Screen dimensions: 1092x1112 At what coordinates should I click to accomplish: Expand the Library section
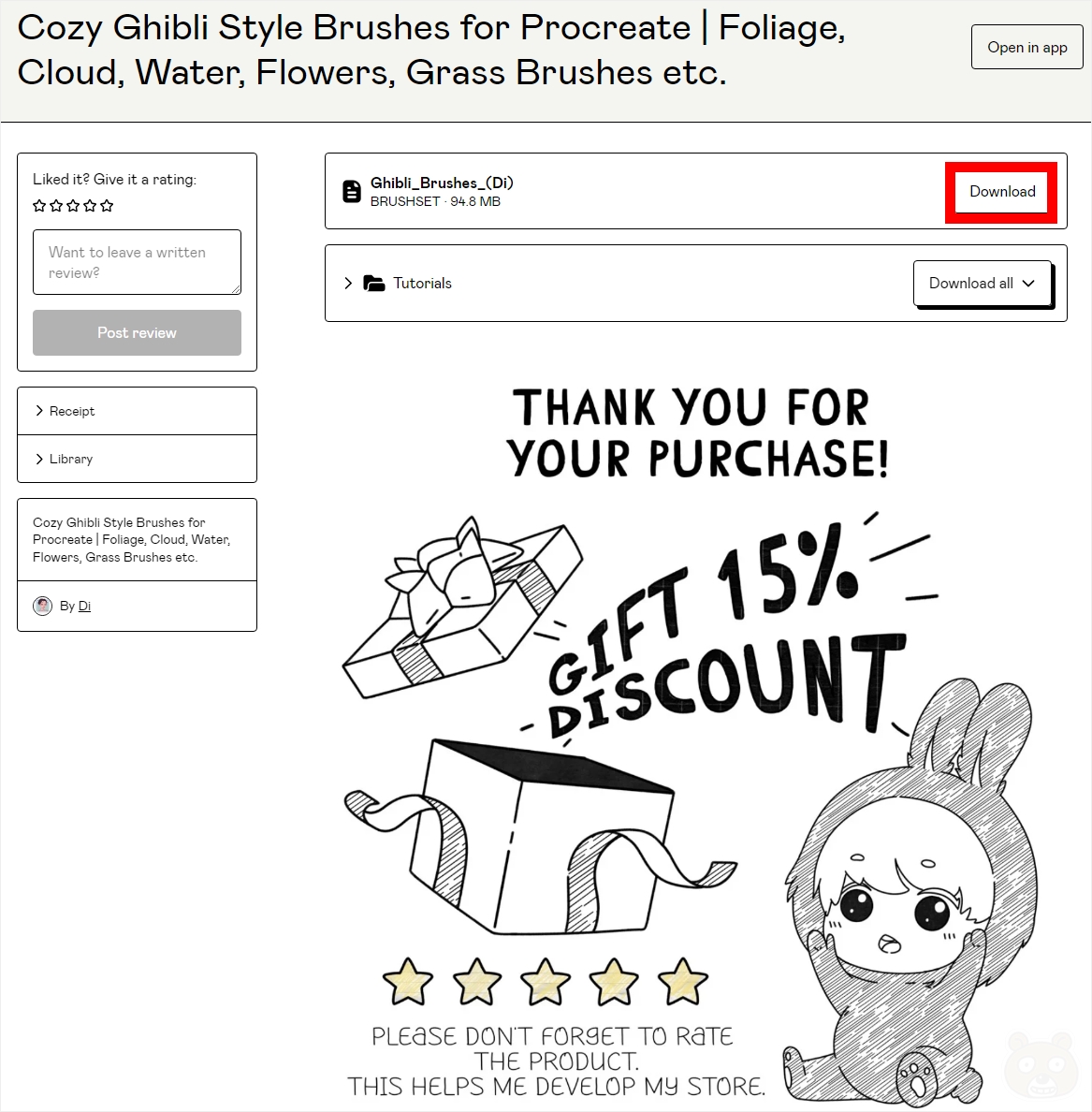(137, 459)
